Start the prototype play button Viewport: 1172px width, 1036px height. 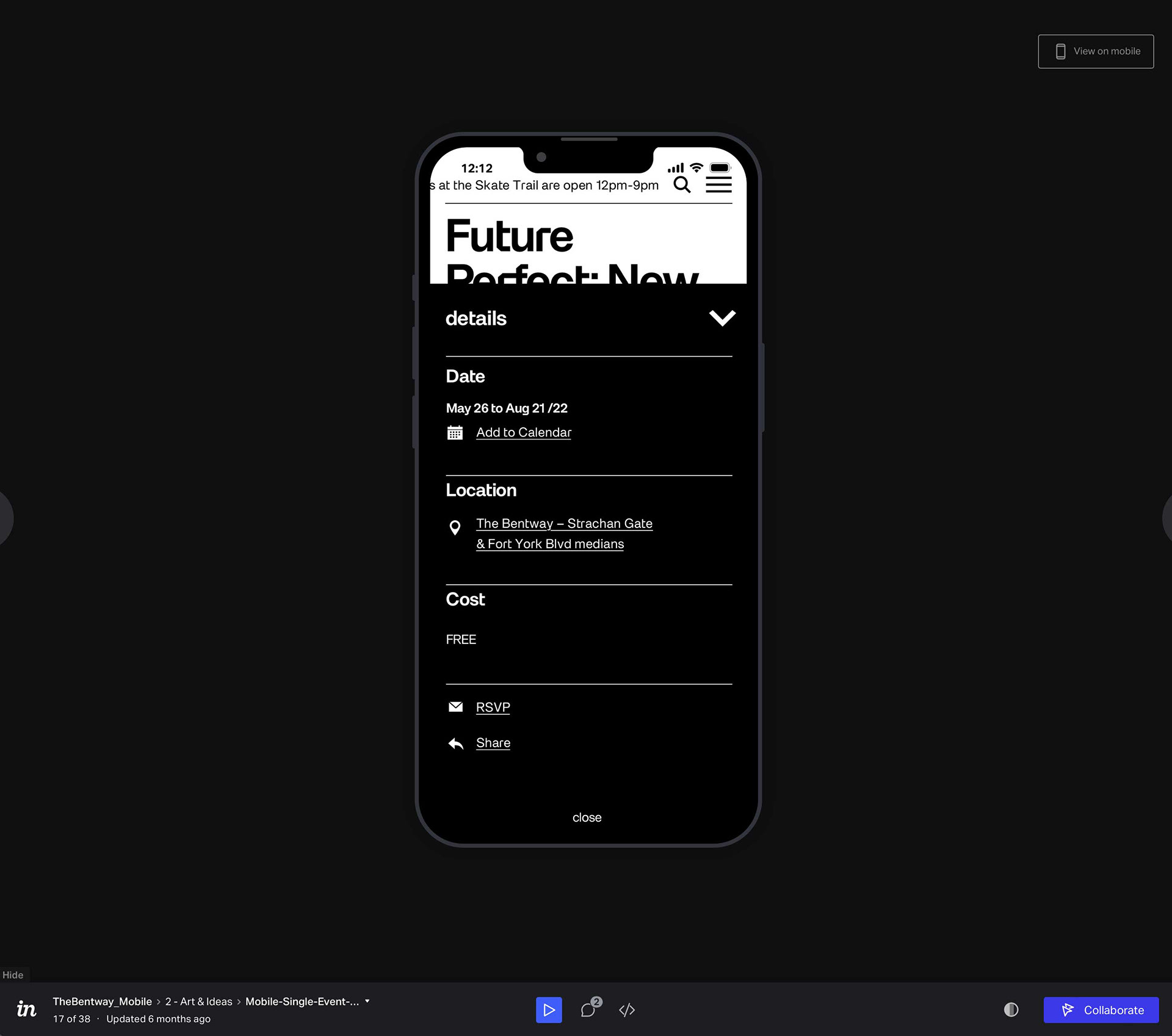pos(549,1010)
